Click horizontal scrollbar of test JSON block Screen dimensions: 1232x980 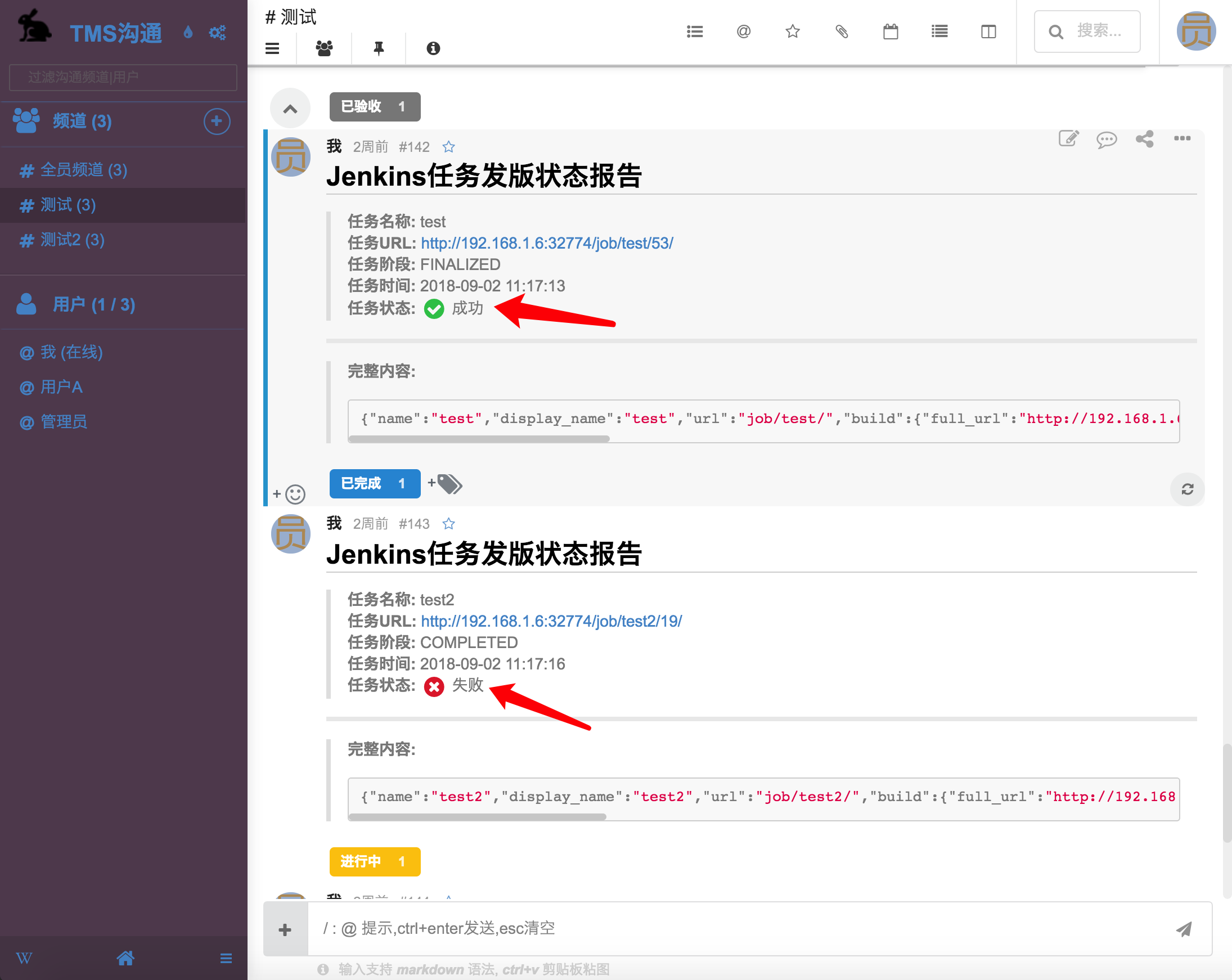click(479, 439)
